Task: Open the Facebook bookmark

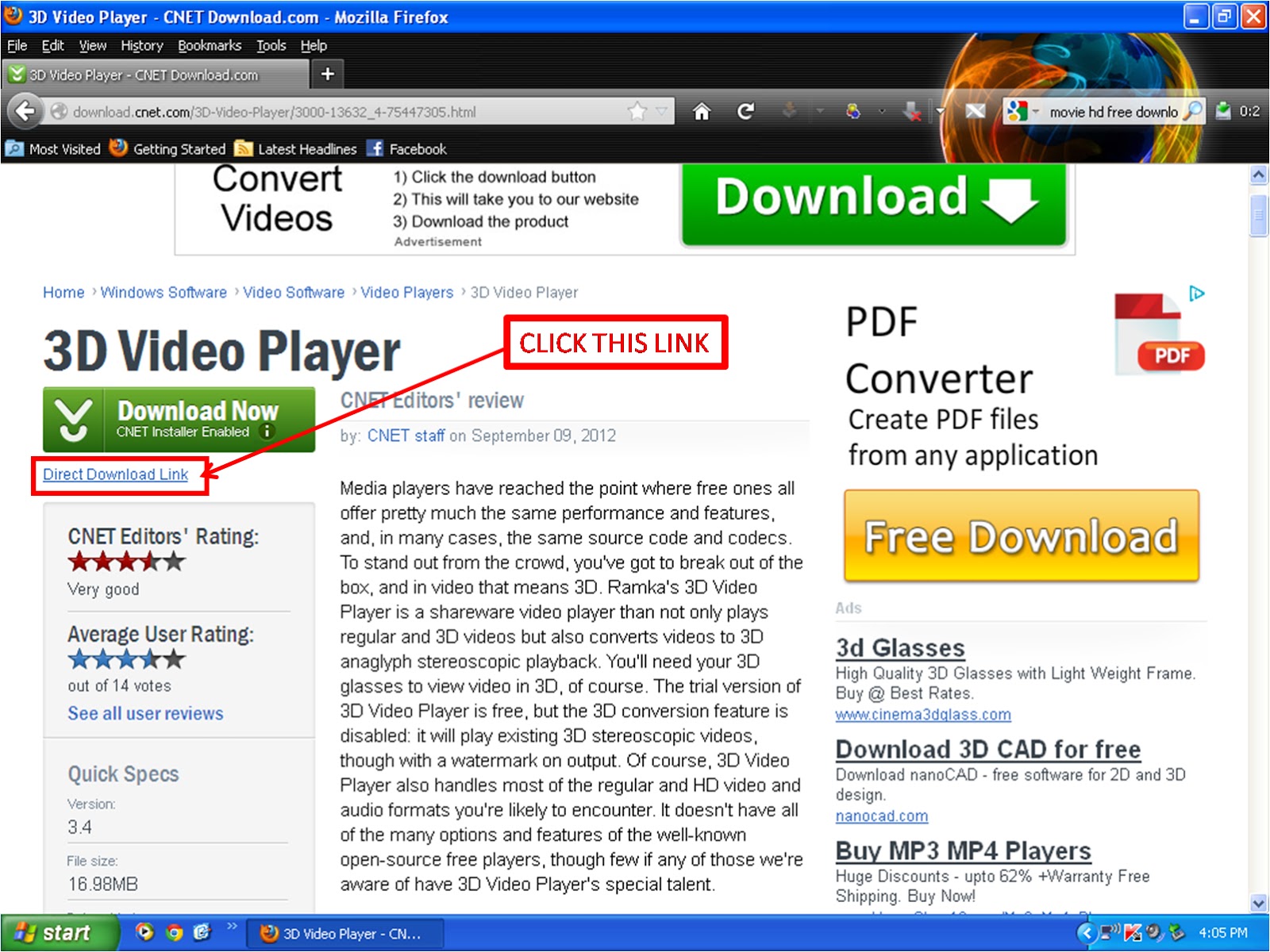Action: [x=407, y=148]
